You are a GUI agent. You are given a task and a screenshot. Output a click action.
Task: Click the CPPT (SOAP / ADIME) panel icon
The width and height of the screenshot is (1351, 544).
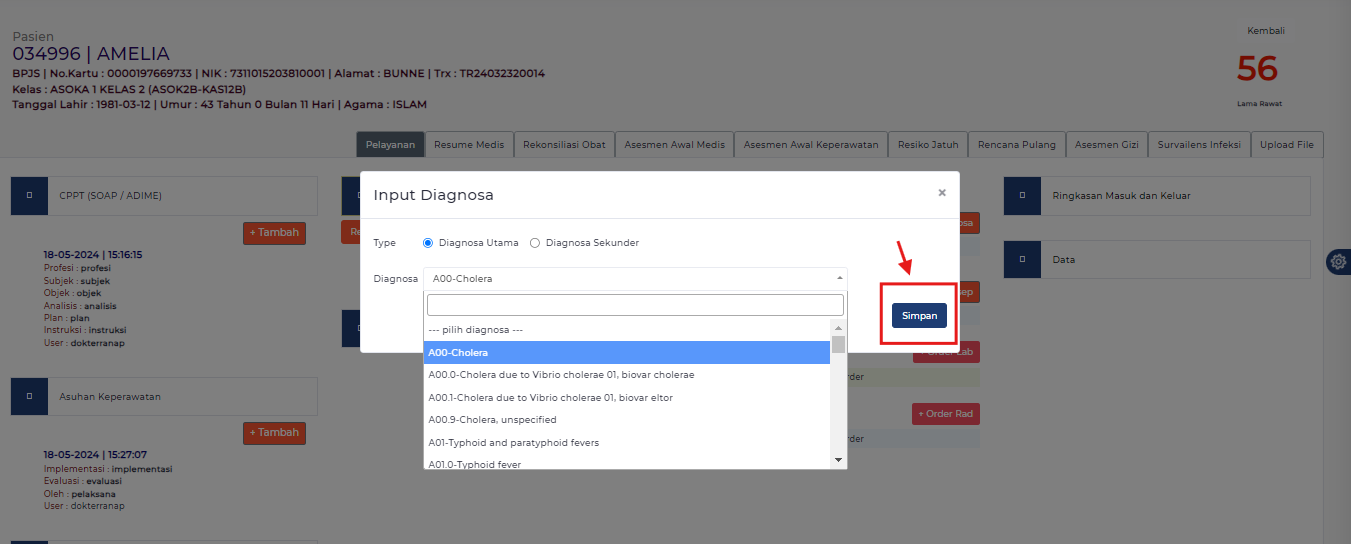coord(29,196)
